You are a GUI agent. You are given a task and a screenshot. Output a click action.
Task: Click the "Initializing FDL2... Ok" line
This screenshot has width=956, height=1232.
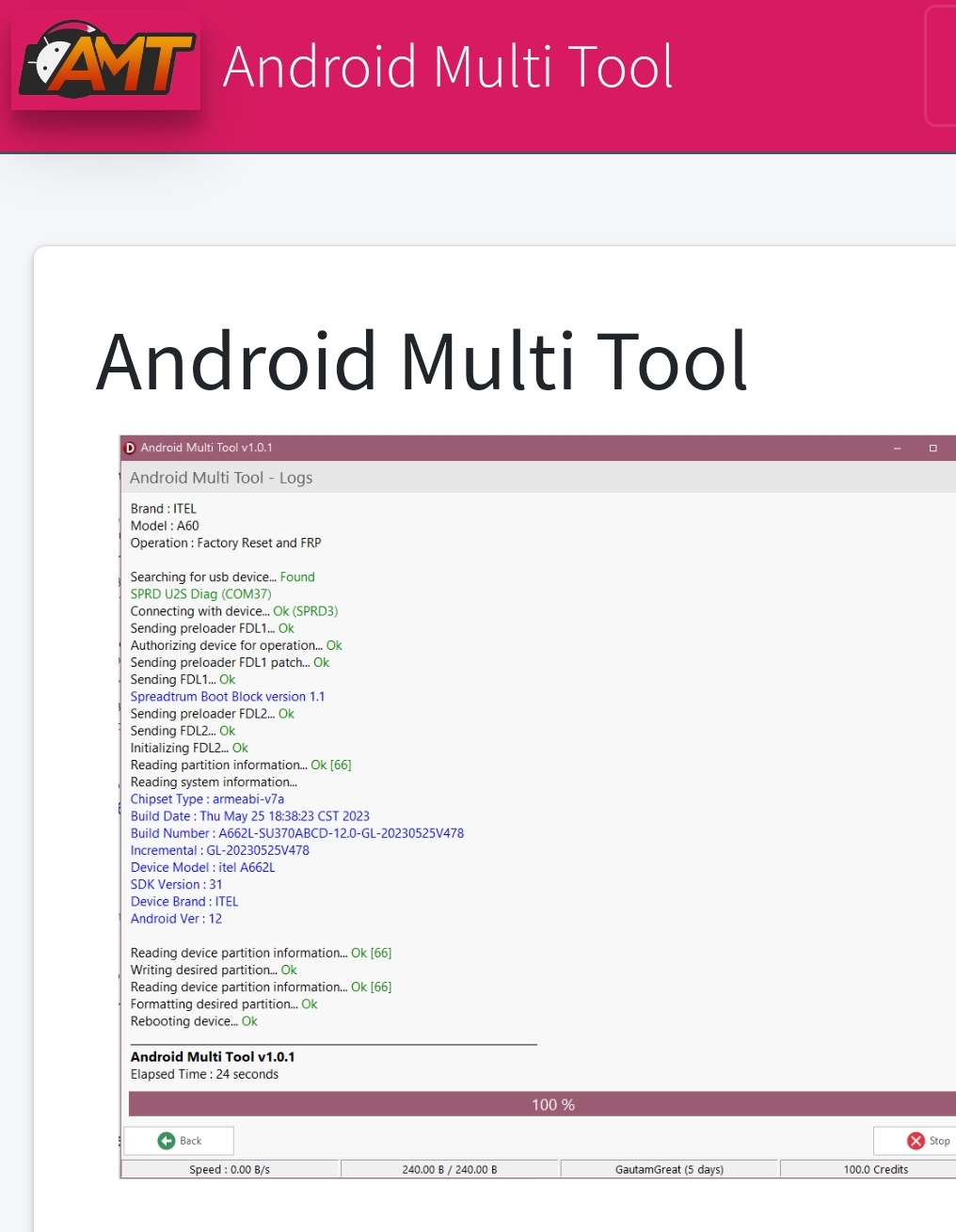pos(189,748)
